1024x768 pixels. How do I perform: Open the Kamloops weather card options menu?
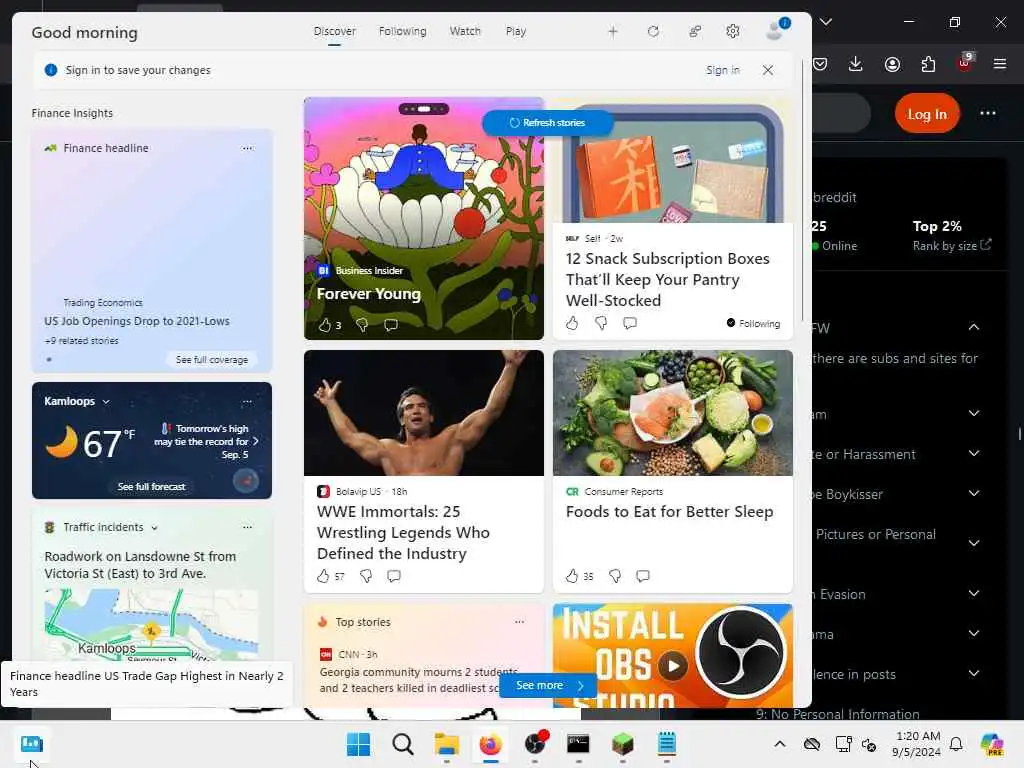coord(247,402)
